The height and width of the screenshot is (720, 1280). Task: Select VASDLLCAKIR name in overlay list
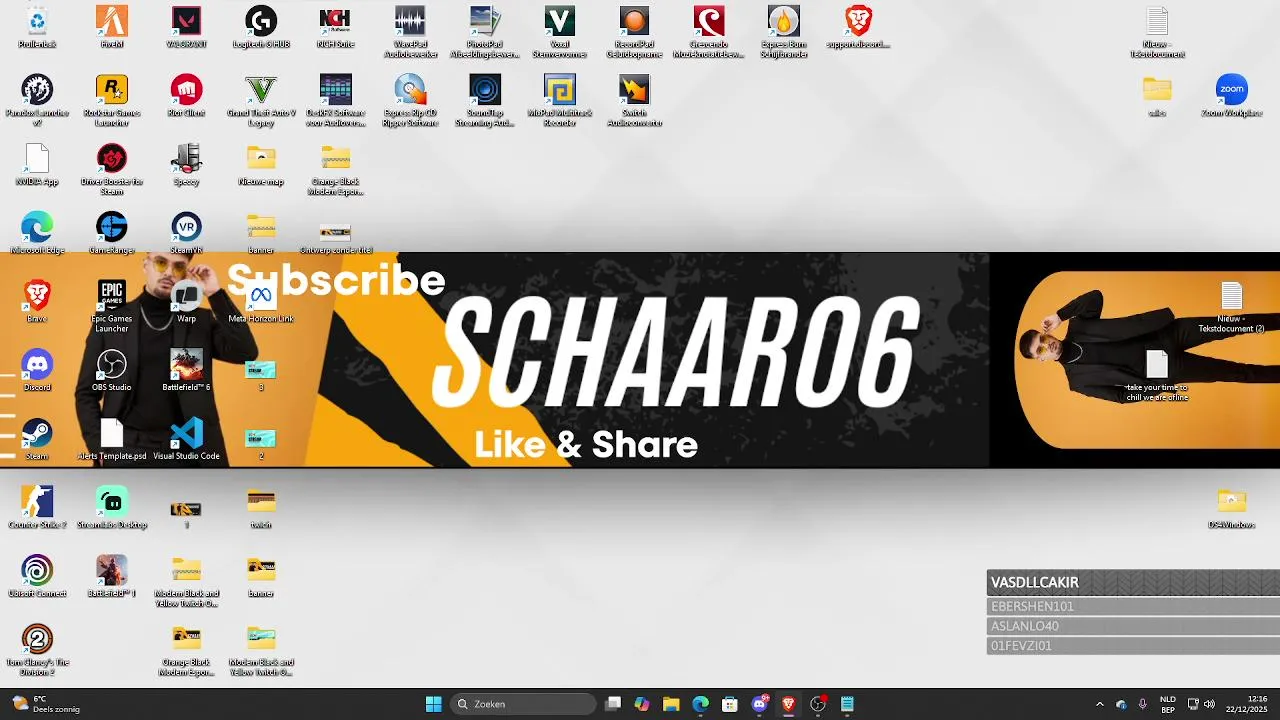pos(1035,583)
